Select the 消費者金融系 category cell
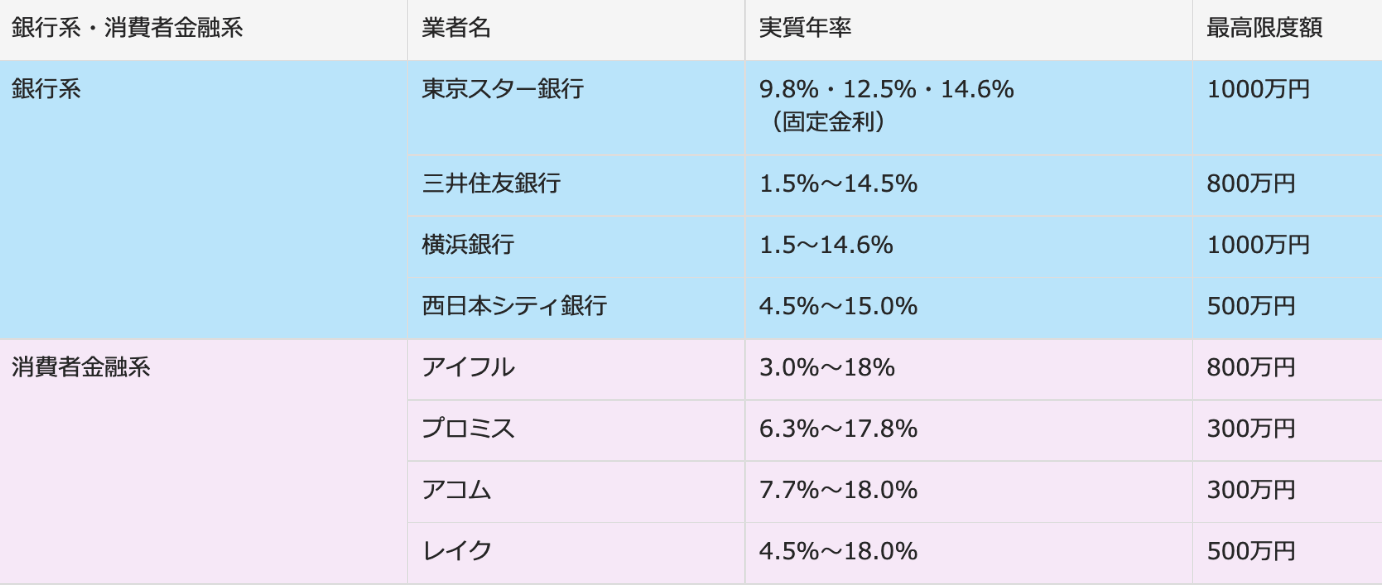This screenshot has height=587, width=1382. pyautogui.click(x=81, y=367)
